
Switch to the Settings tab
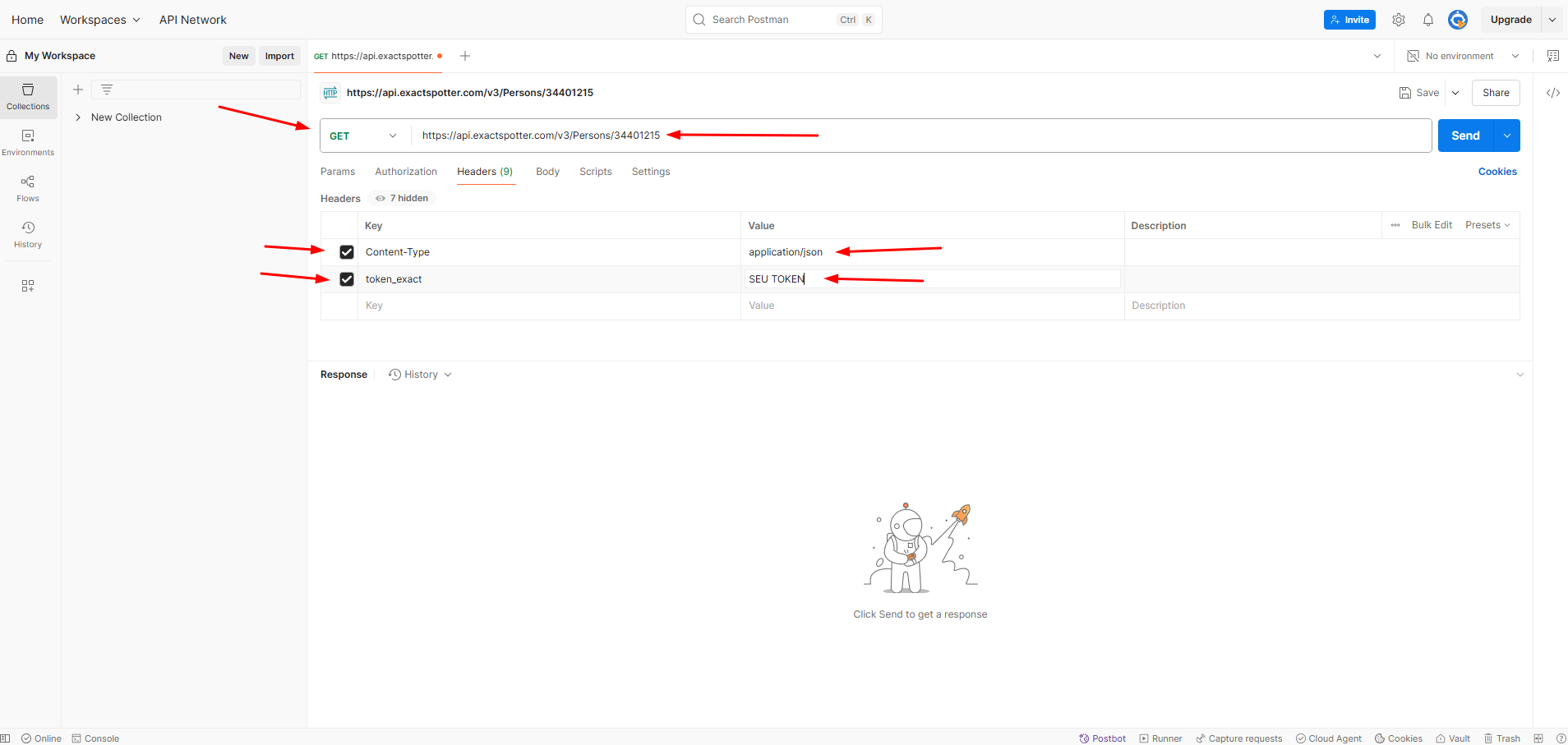pos(651,172)
